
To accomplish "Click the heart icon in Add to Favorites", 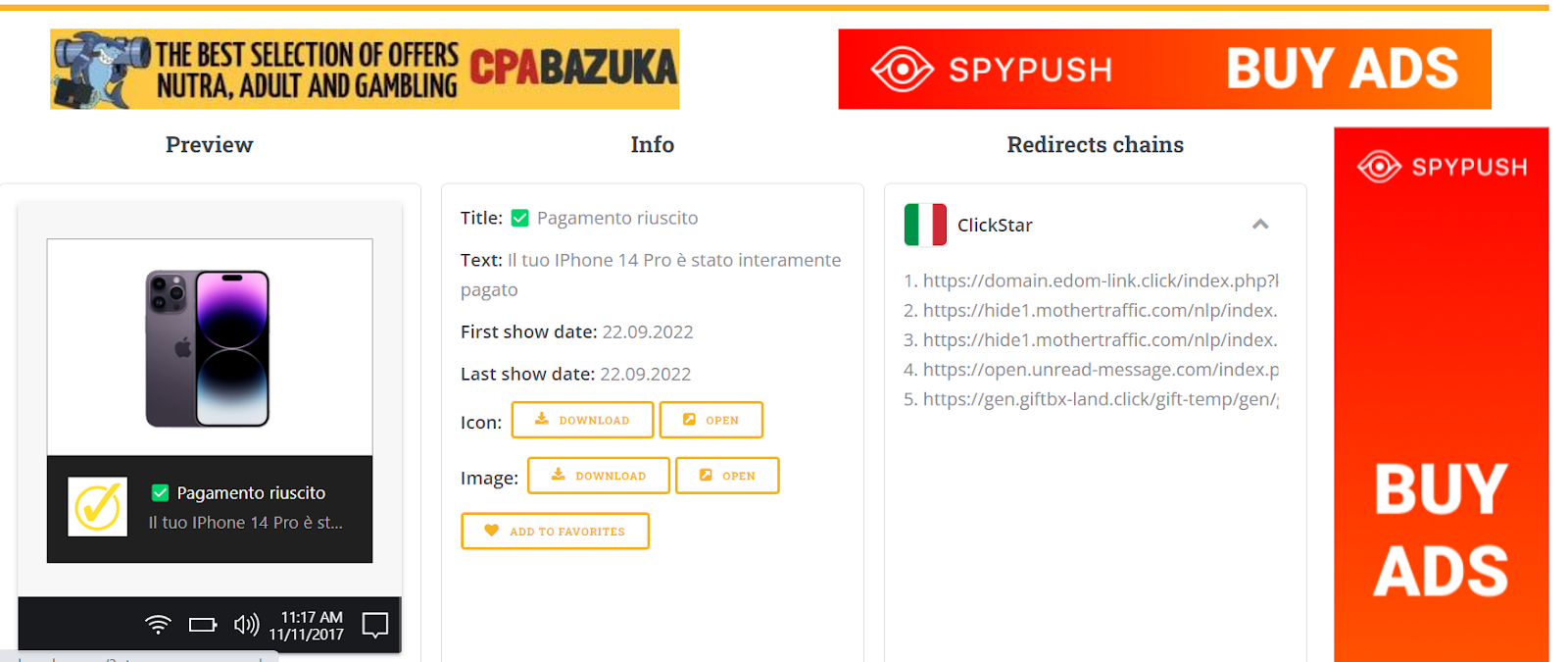I will 492,531.
